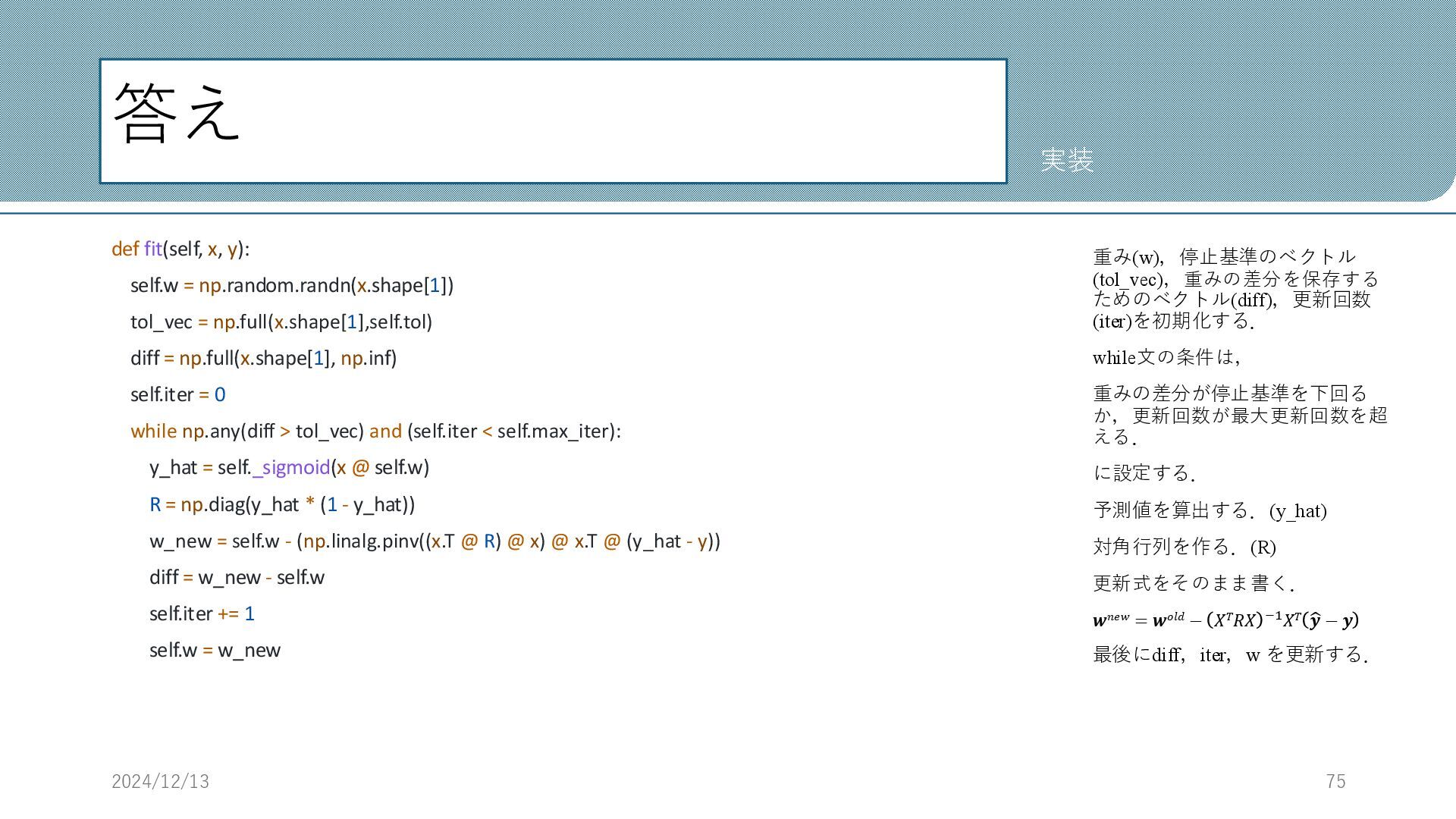This screenshot has width=1456, height=819.
Task: Click the note 対角行列を作る (R)
Action: point(1185,547)
